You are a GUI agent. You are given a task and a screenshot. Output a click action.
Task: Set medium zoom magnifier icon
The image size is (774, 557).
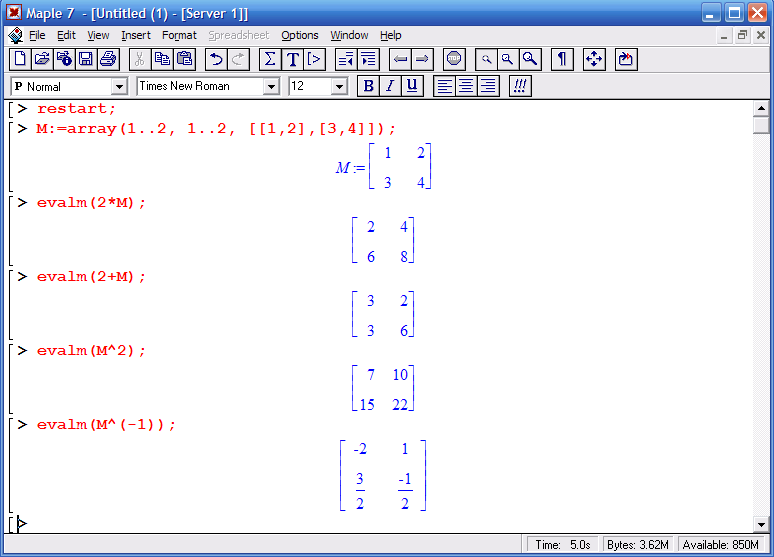(508, 59)
